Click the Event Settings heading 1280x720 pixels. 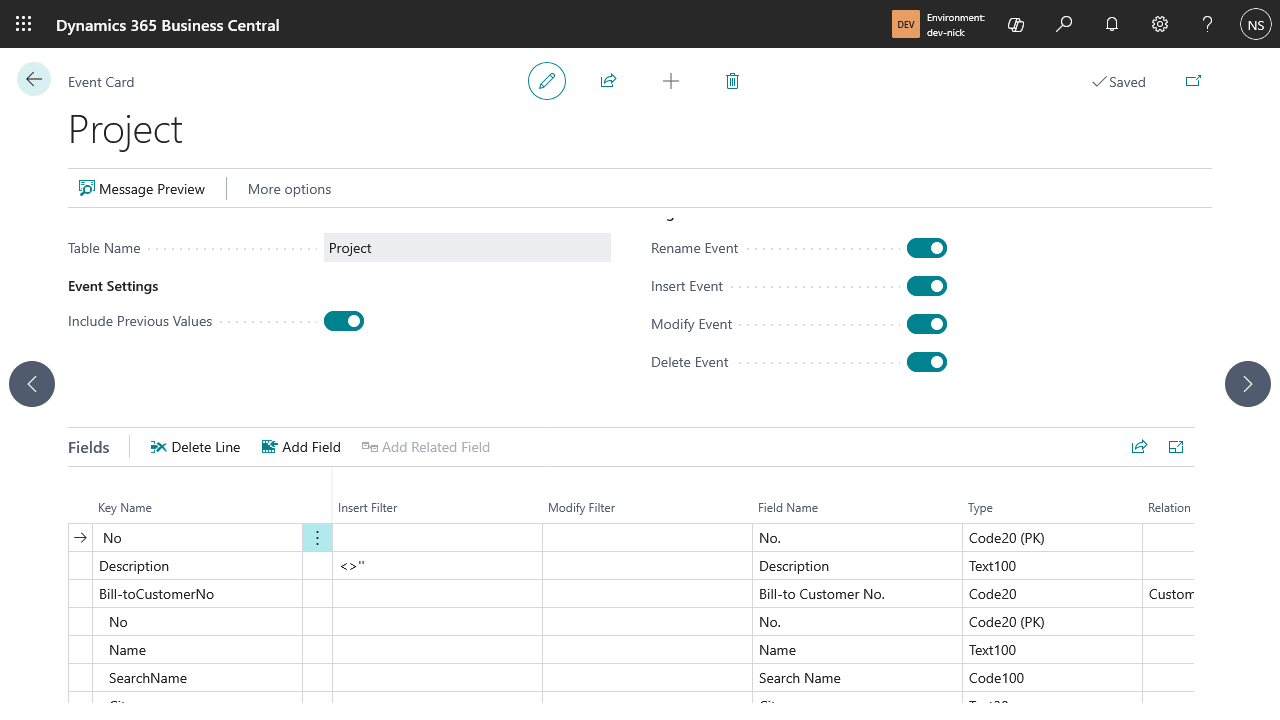point(113,286)
